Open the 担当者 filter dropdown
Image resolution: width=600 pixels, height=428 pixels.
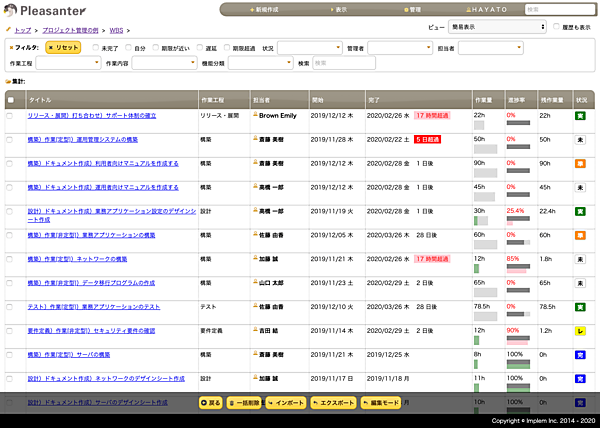tap(491, 47)
